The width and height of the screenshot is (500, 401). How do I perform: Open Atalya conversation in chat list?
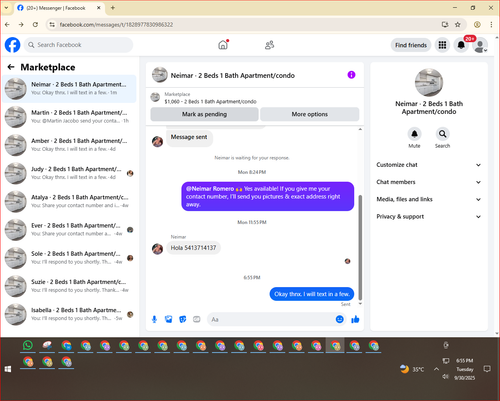tap(69, 201)
